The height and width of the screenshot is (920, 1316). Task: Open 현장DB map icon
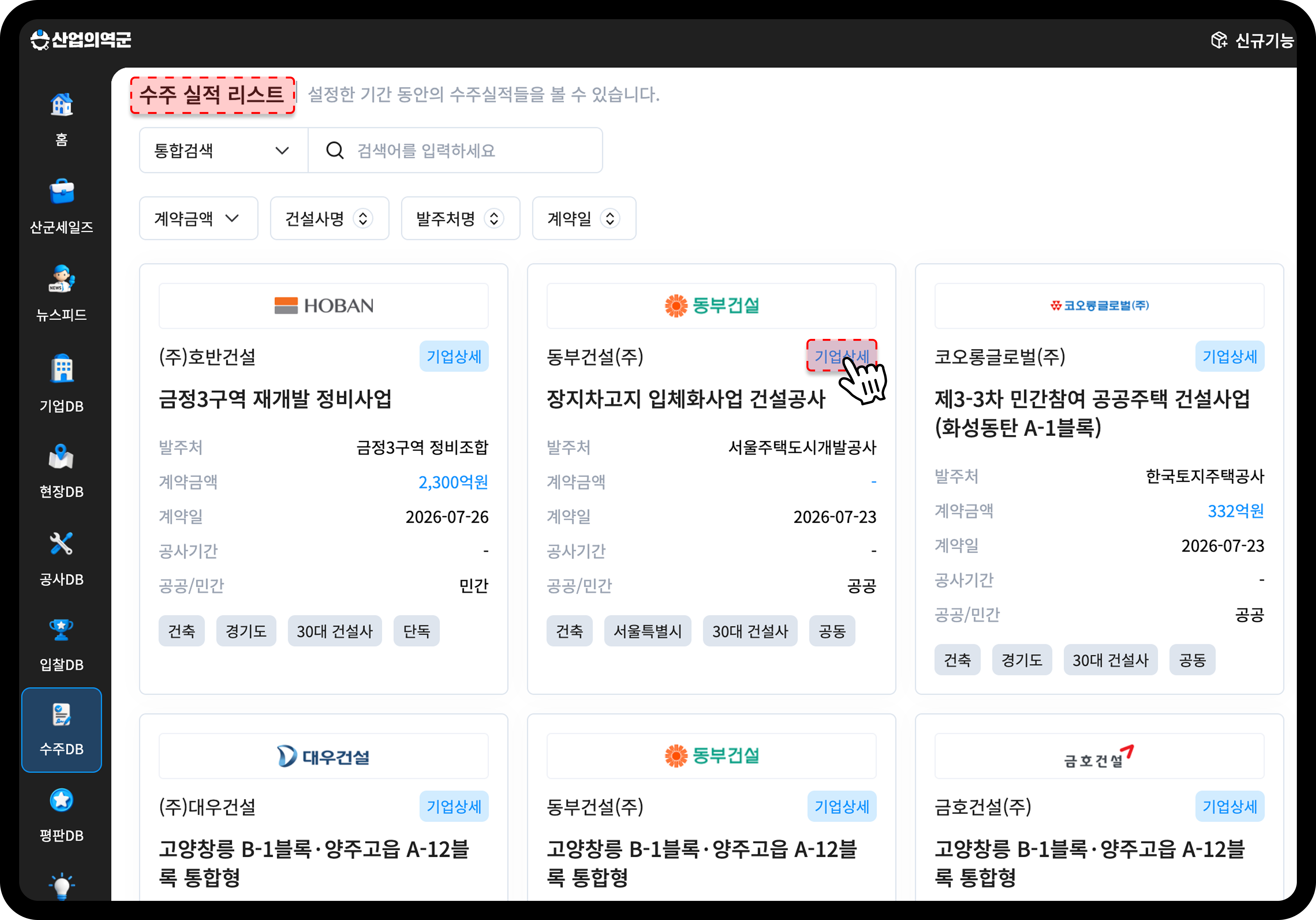coord(61,456)
